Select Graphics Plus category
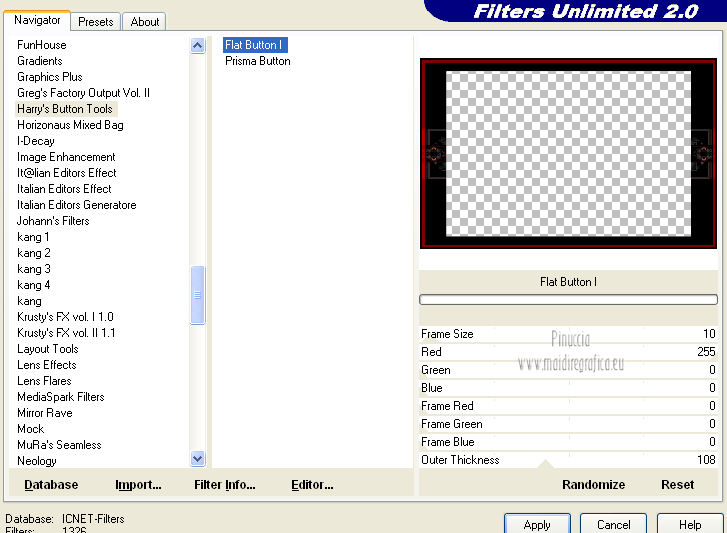 [x=50, y=77]
